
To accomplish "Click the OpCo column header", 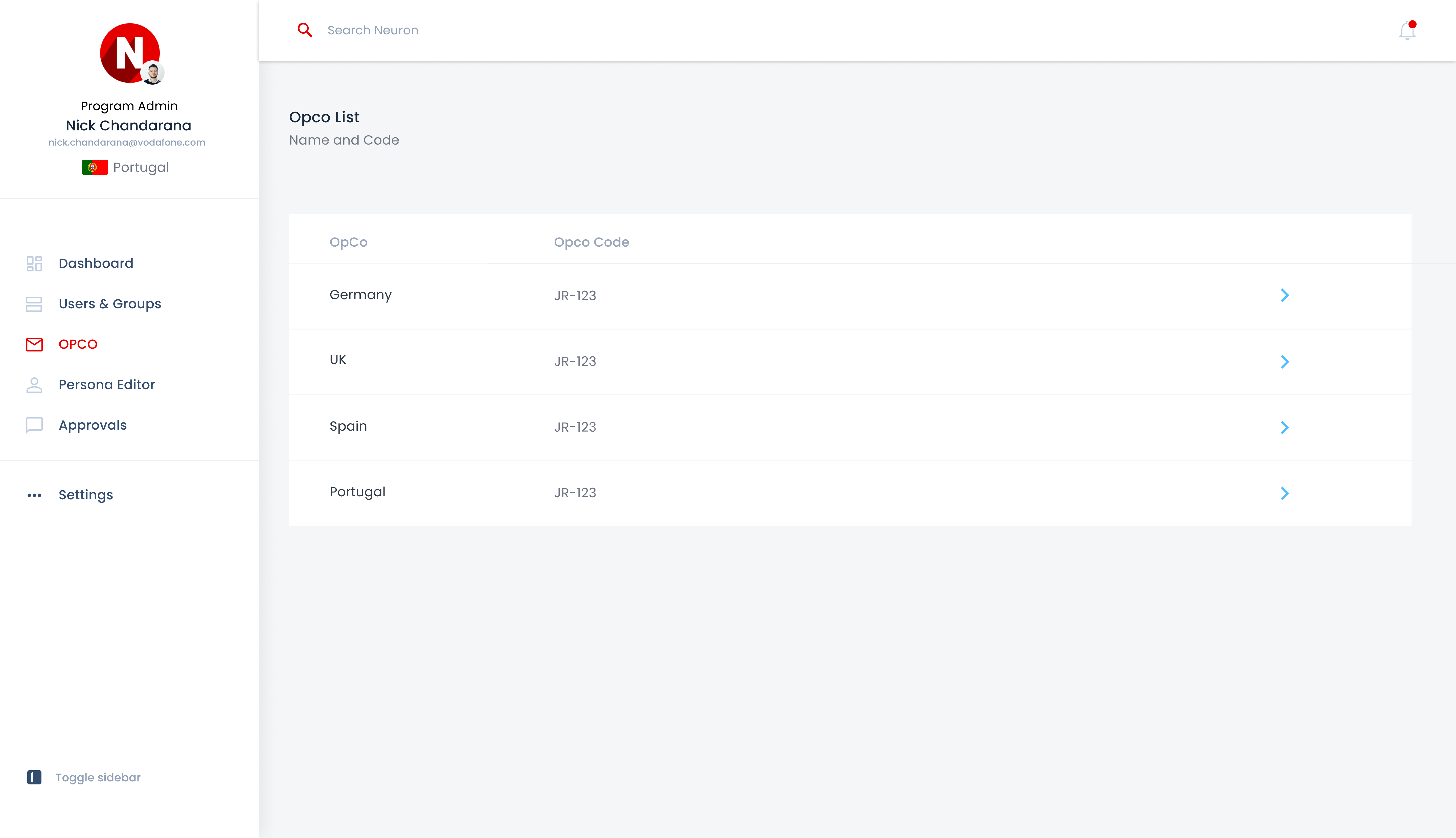I will 348,242.
